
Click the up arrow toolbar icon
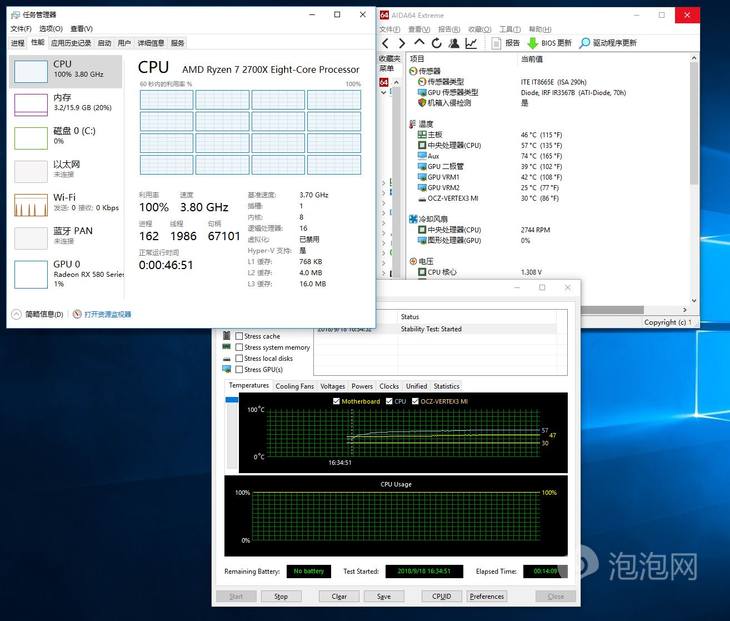[x=419, y=43]
